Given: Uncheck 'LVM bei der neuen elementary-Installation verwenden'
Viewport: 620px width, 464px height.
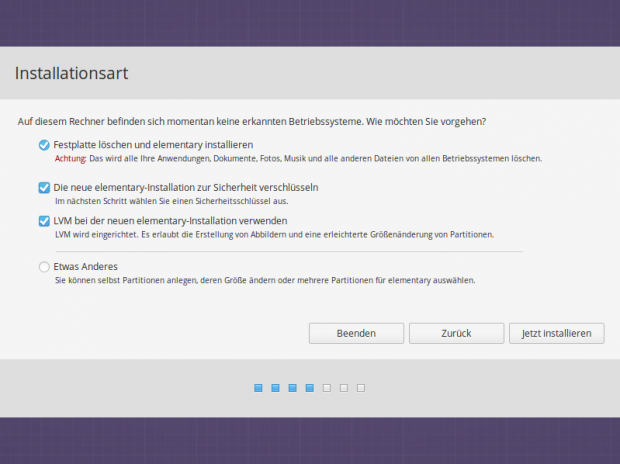Looking at the screenshot, I should coord(44,221).
